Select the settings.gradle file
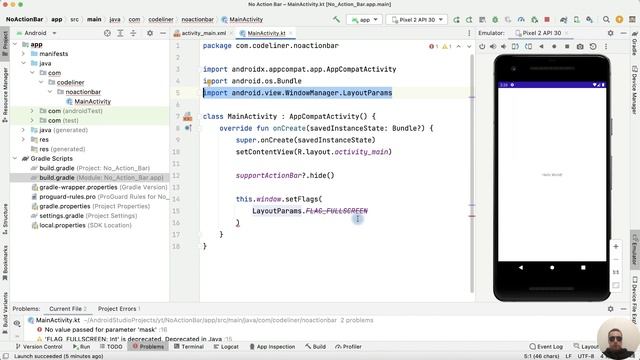 point(84,216)
